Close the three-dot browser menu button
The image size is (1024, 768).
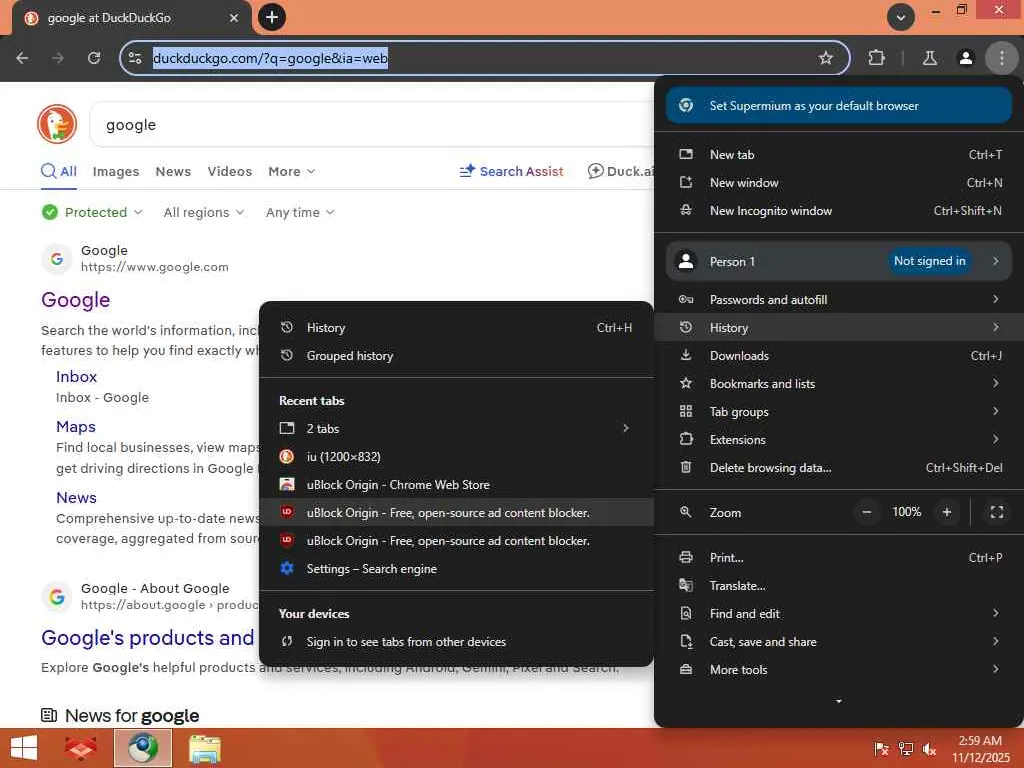tap(1001, 58)
